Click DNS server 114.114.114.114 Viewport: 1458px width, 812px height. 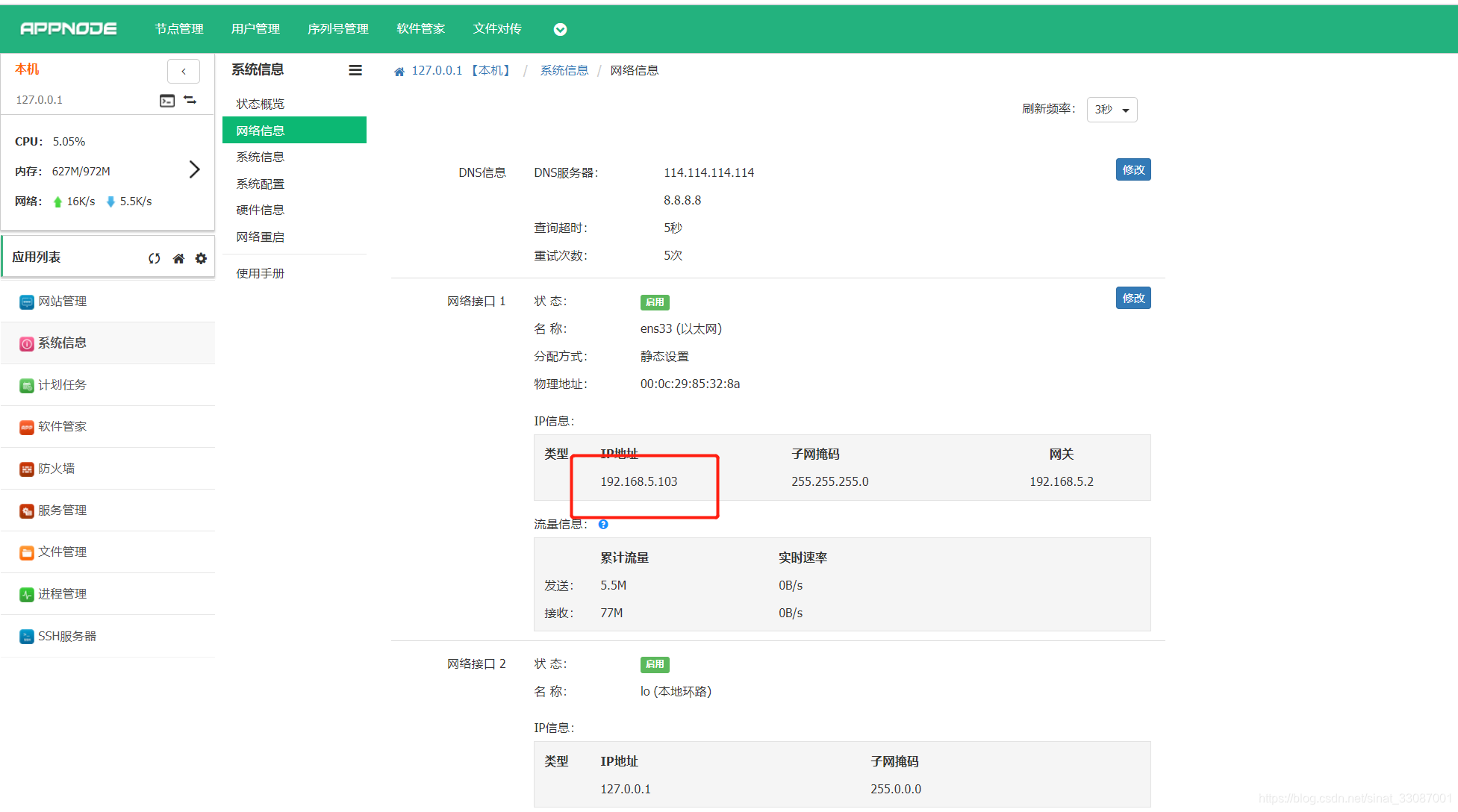[x=709, y=172]
